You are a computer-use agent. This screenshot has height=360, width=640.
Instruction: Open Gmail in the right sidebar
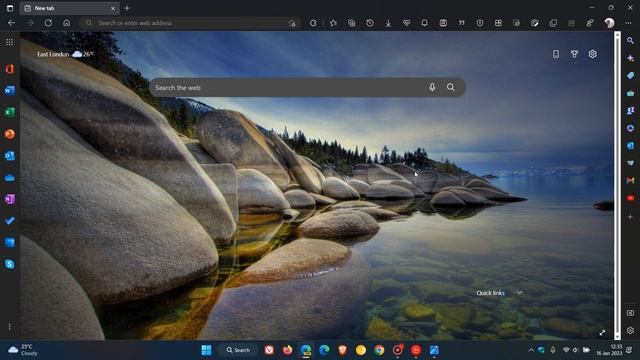(x=630, y=180)
